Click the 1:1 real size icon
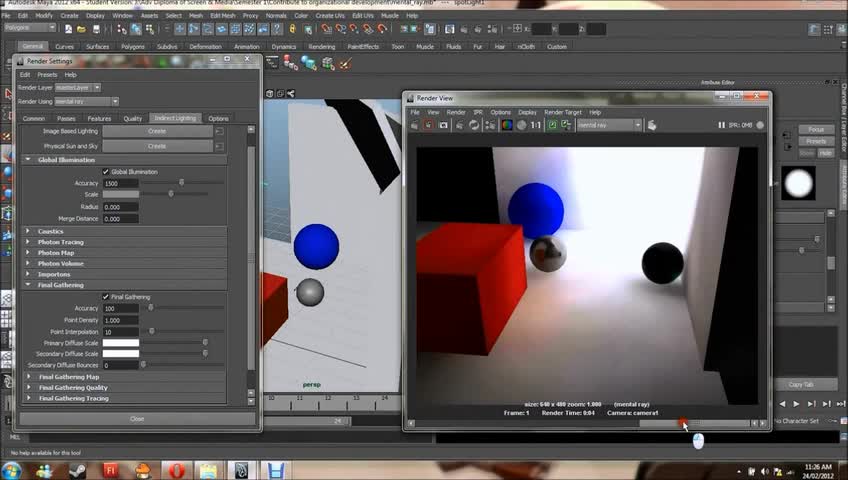 coord(536,125)
